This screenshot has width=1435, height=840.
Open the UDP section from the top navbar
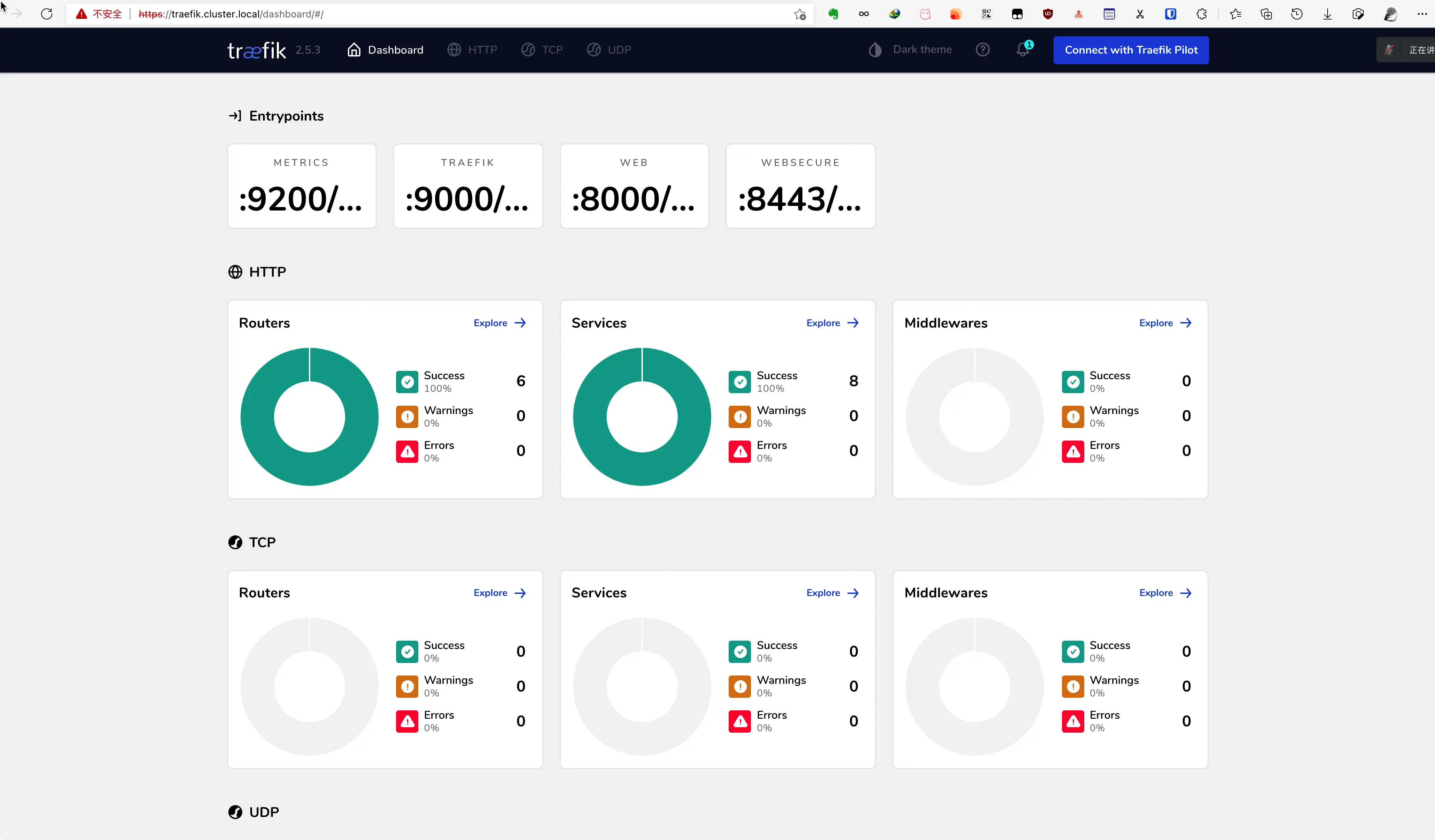609,49
